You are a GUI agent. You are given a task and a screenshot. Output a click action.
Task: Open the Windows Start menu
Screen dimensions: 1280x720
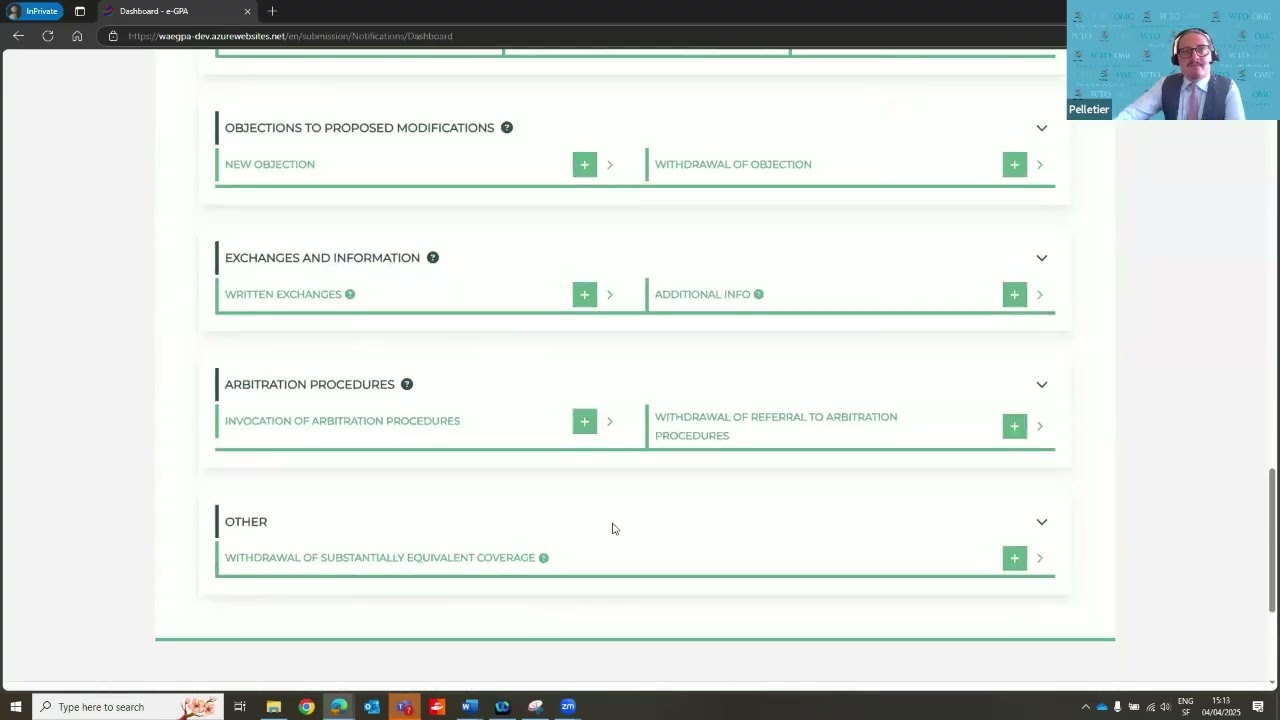click(x=16, y=707)
